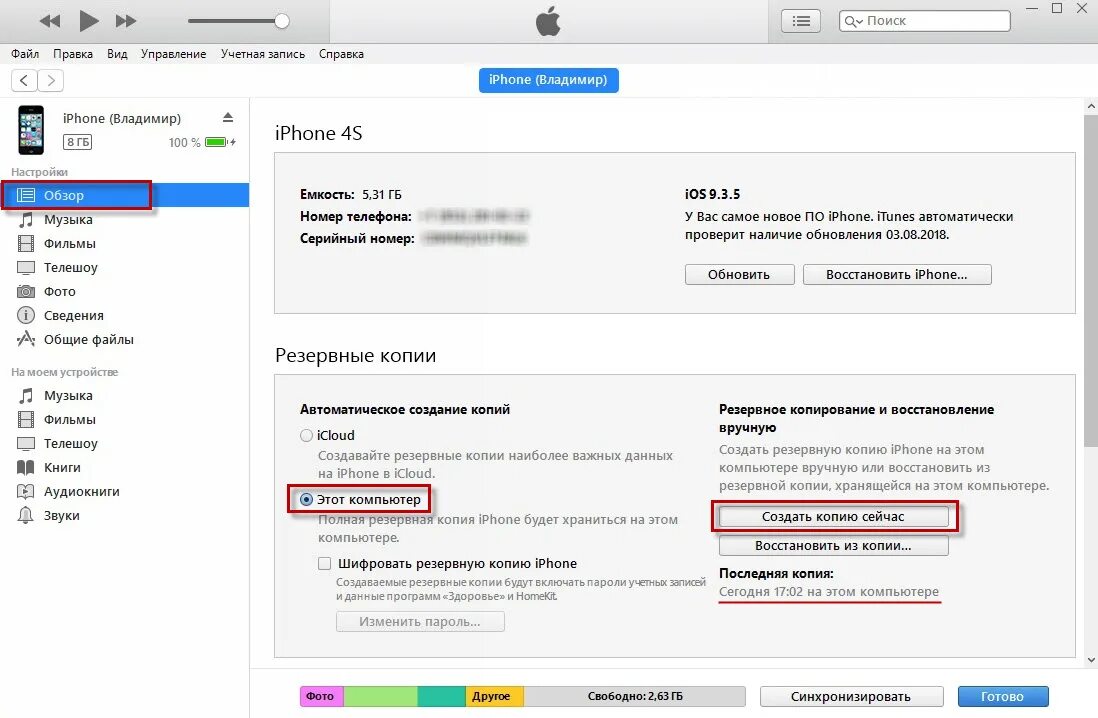Click the rewind icon
Viewport: 1098px width, 718px height.
(x=50, y=21)
